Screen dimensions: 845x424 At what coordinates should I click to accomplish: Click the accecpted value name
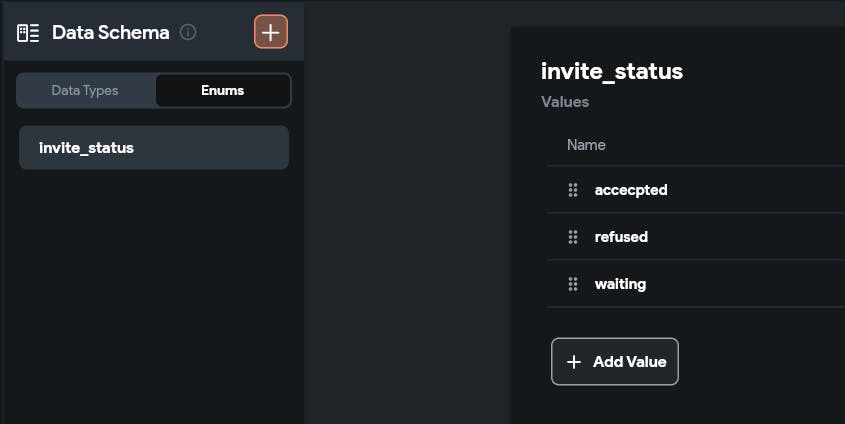[x=631, y=190]
